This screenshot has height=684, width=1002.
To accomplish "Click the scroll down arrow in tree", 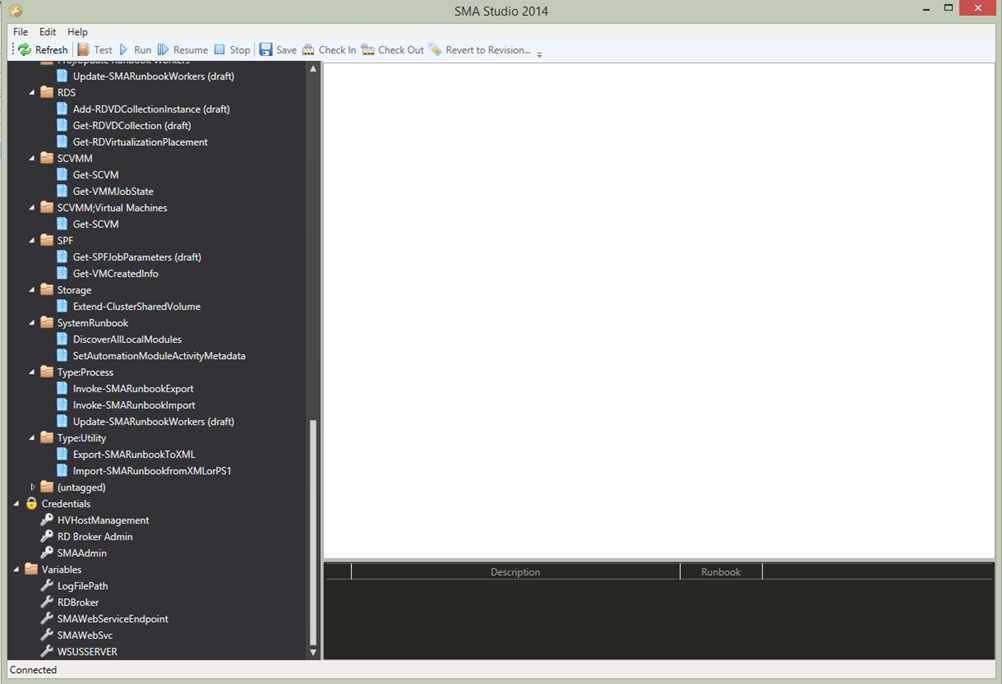I will [313, 652].
